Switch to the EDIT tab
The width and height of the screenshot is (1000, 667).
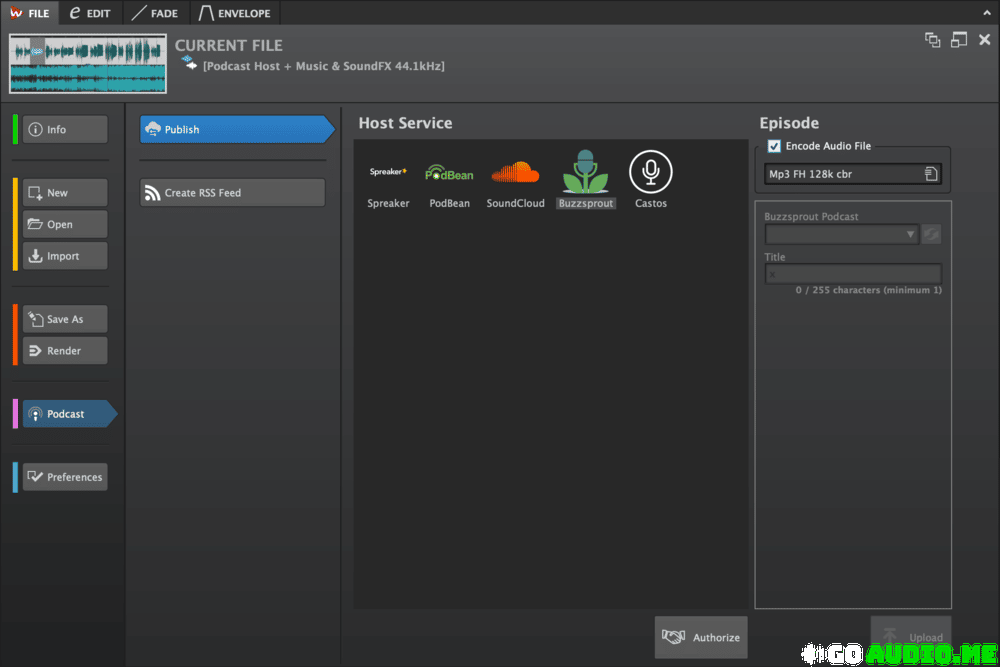90,13
